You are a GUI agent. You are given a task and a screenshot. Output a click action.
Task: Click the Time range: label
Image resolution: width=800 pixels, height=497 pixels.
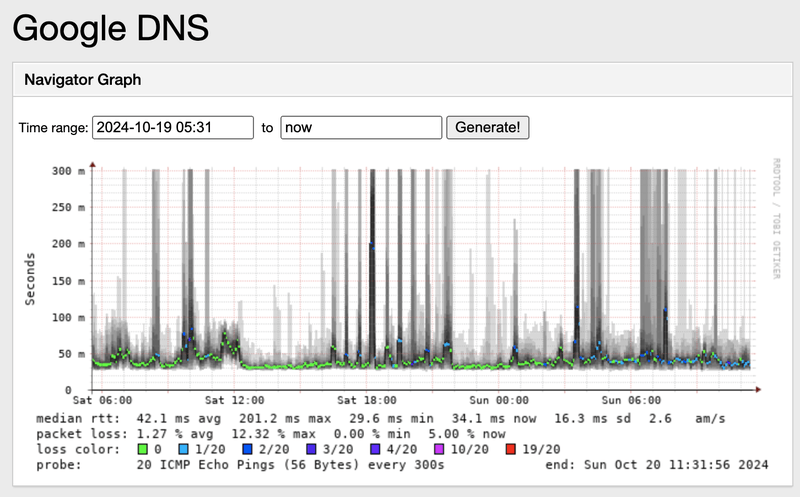pyautogui.click(x=54, y=128)
